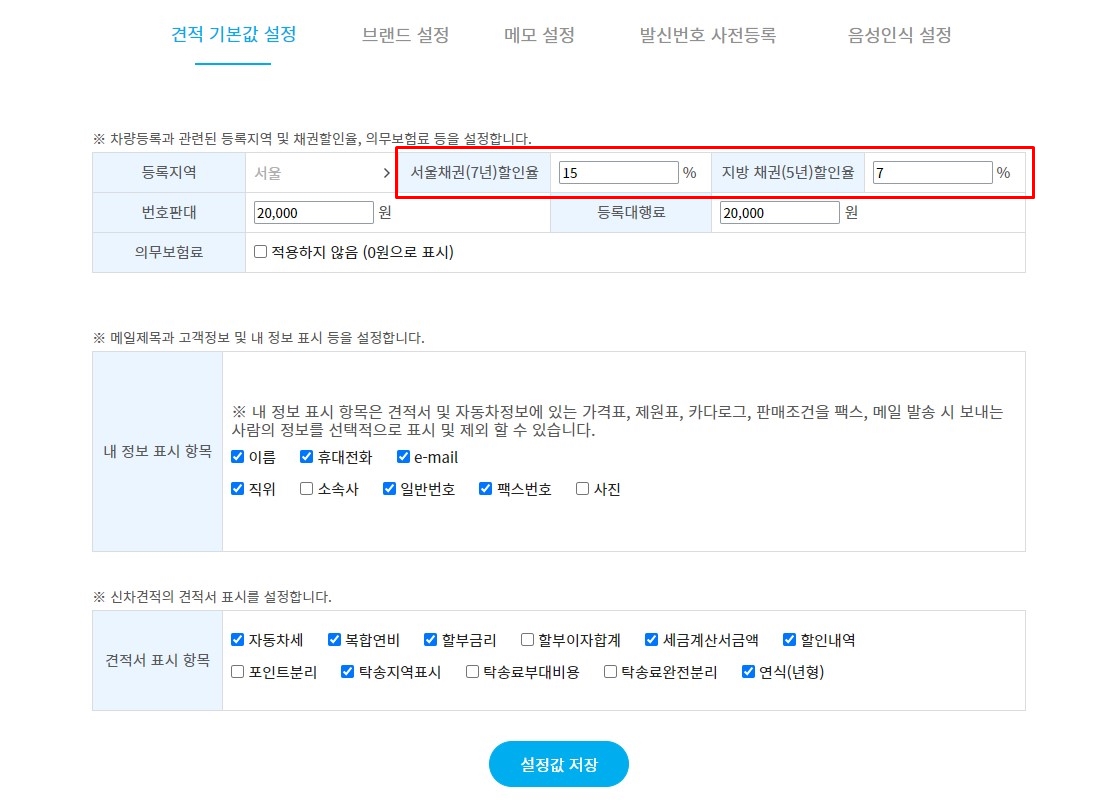The image size is (1105, 808).
Task: Toggle the 연식(년형) checkbox
Action: click(x=748, y=671)
